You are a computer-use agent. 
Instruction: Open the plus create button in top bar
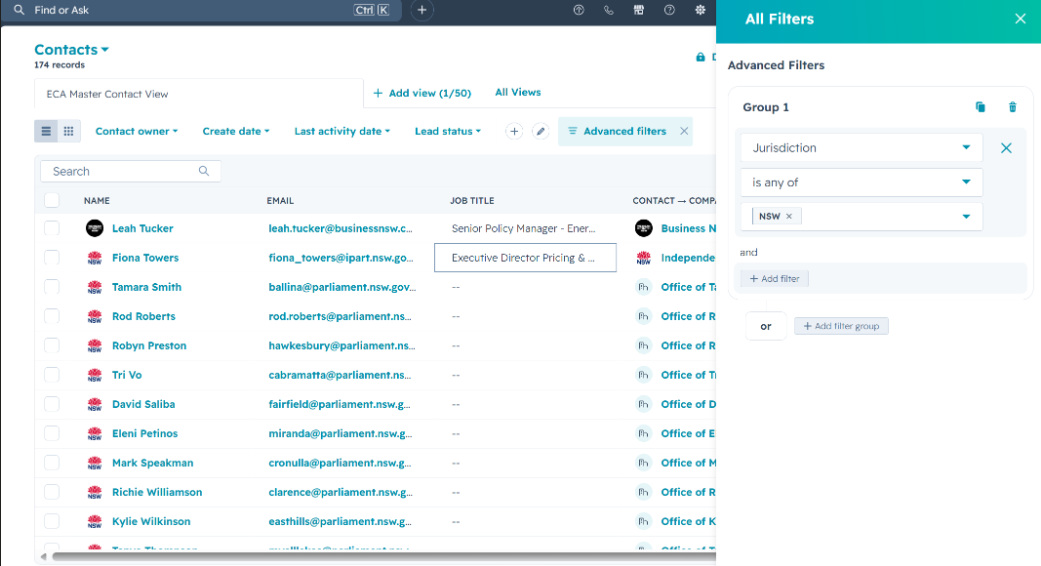coord(422,10)
